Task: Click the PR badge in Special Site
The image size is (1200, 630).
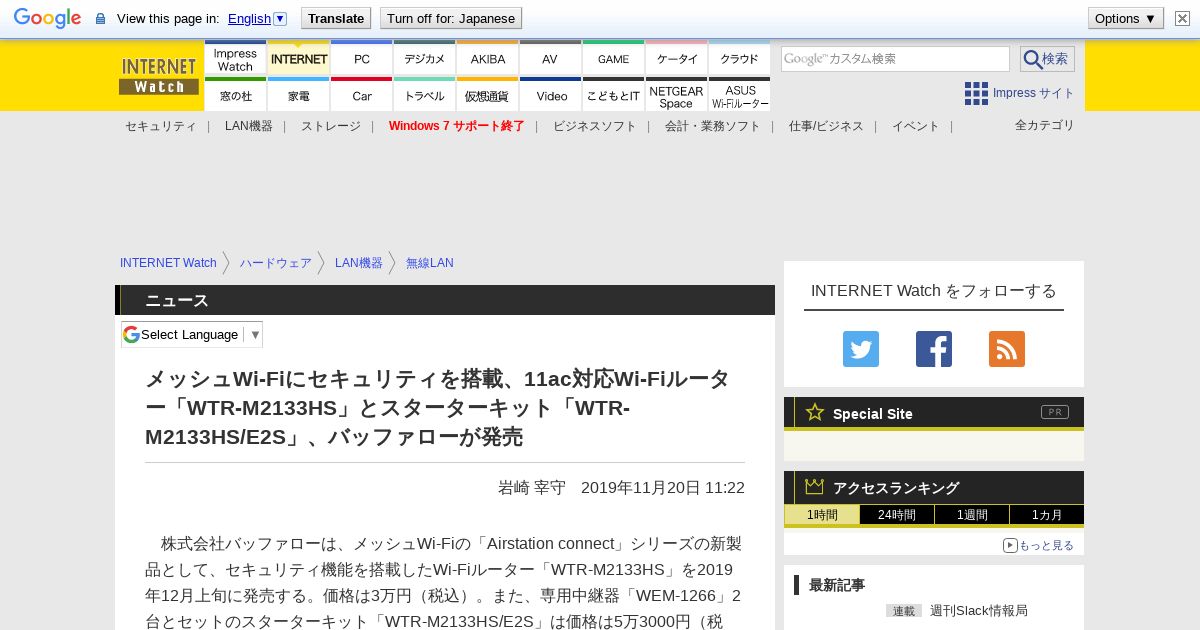Action: tap(1055, 412)
